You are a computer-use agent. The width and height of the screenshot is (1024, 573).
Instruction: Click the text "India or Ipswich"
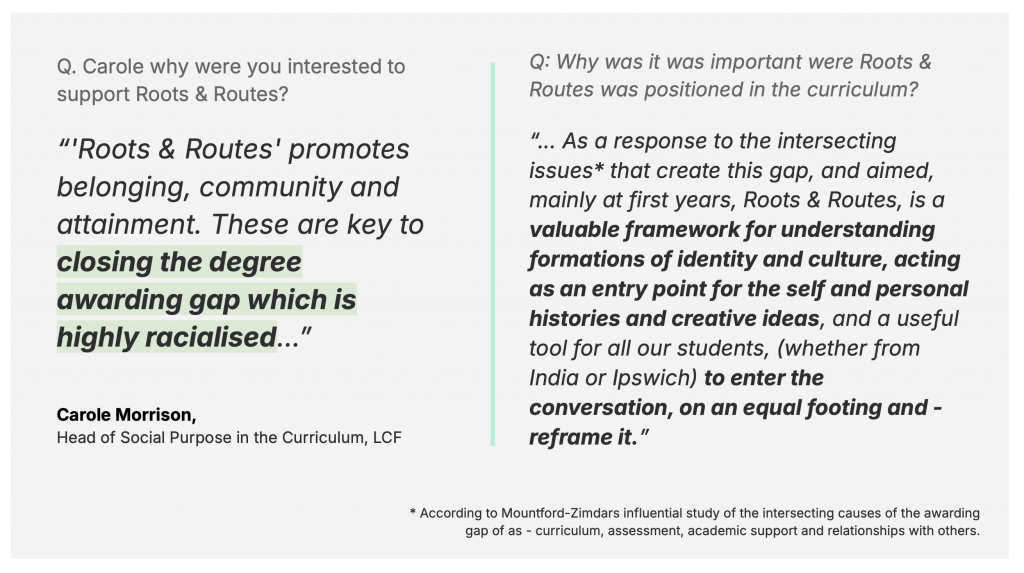tap(610, 378)
